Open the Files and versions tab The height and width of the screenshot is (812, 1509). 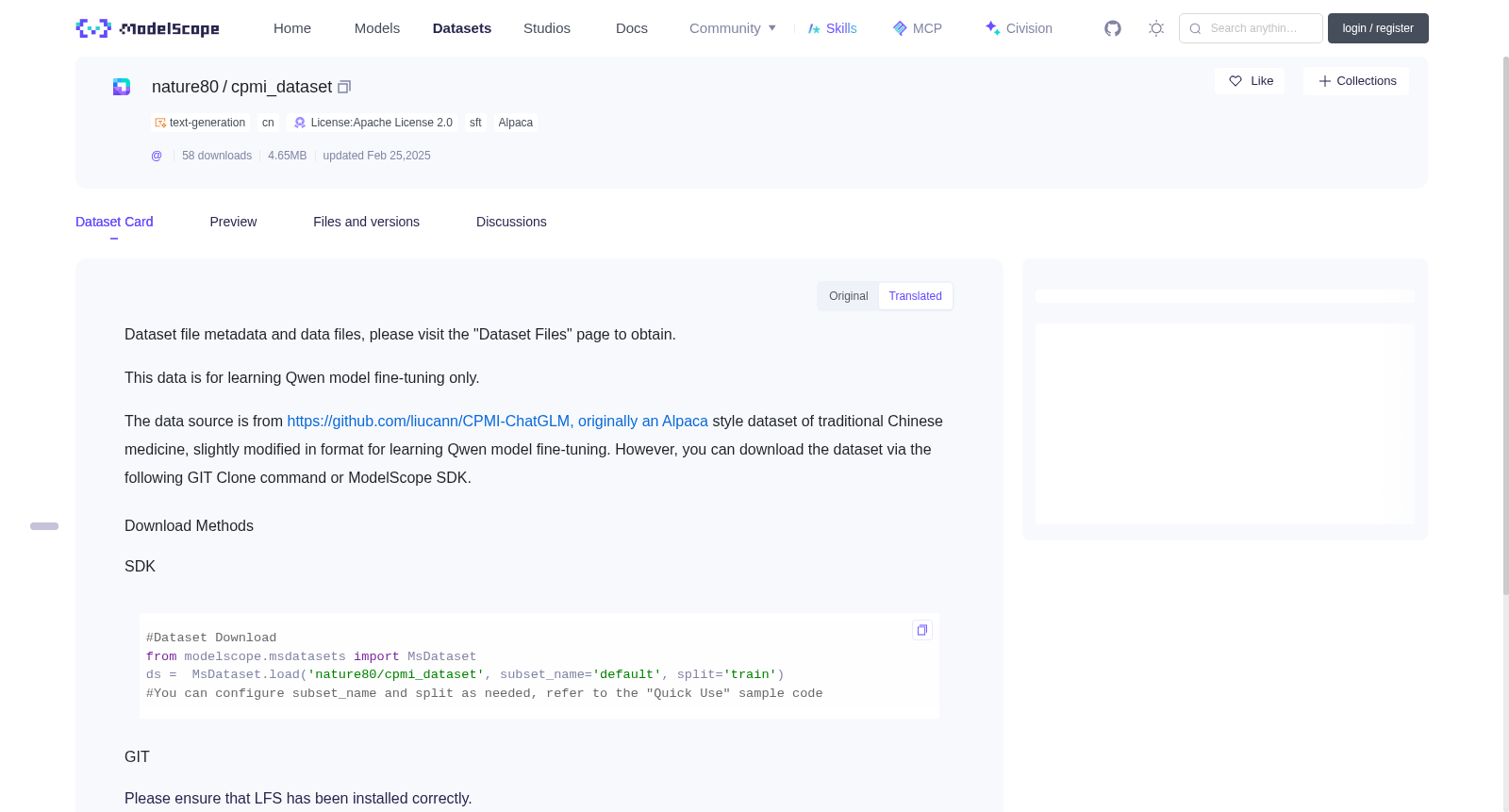pos(366,222)
